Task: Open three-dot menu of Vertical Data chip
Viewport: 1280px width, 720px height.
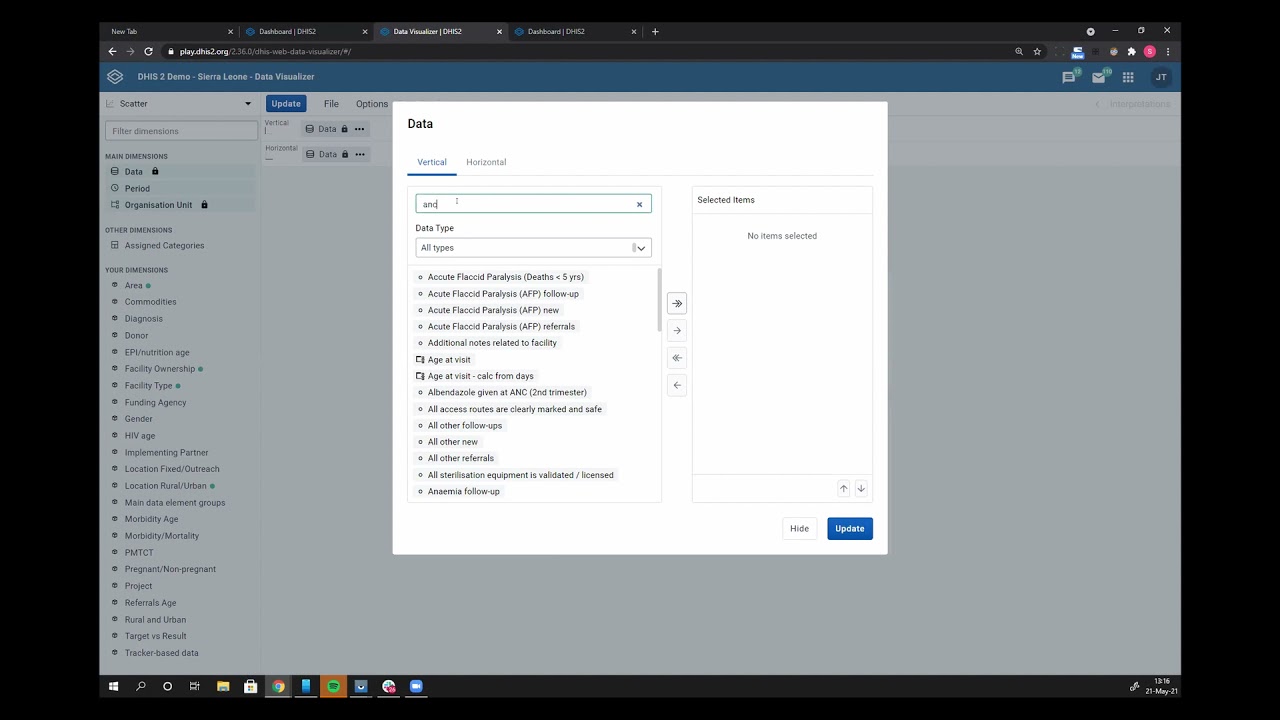Action: coord(359,129)
